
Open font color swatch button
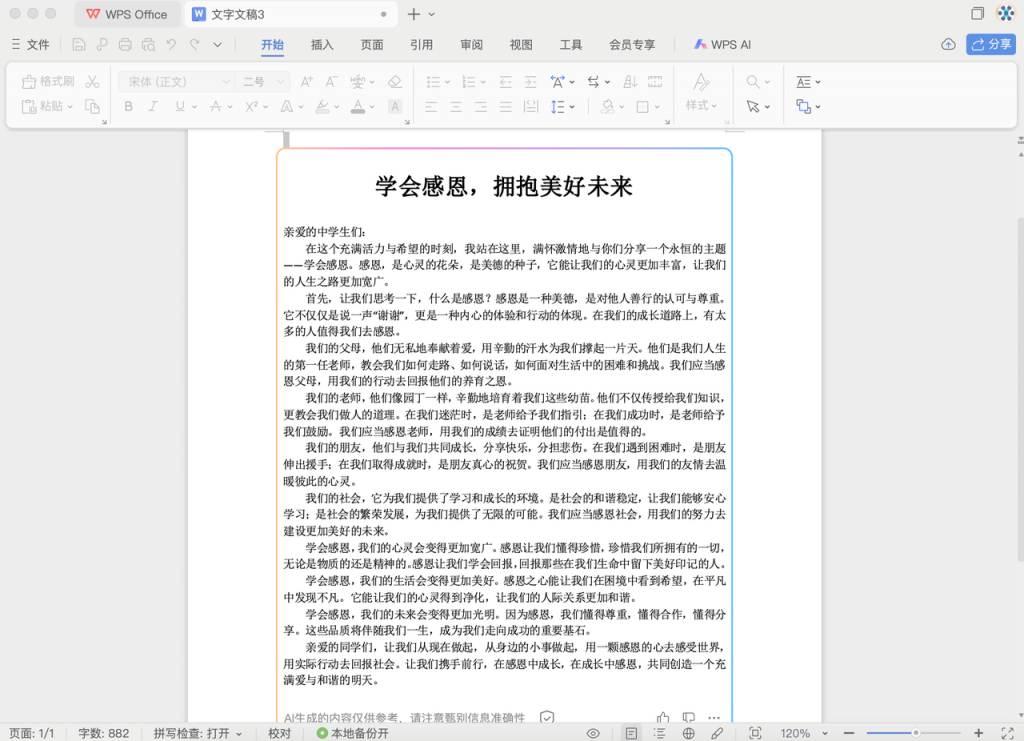pos(358,106)
